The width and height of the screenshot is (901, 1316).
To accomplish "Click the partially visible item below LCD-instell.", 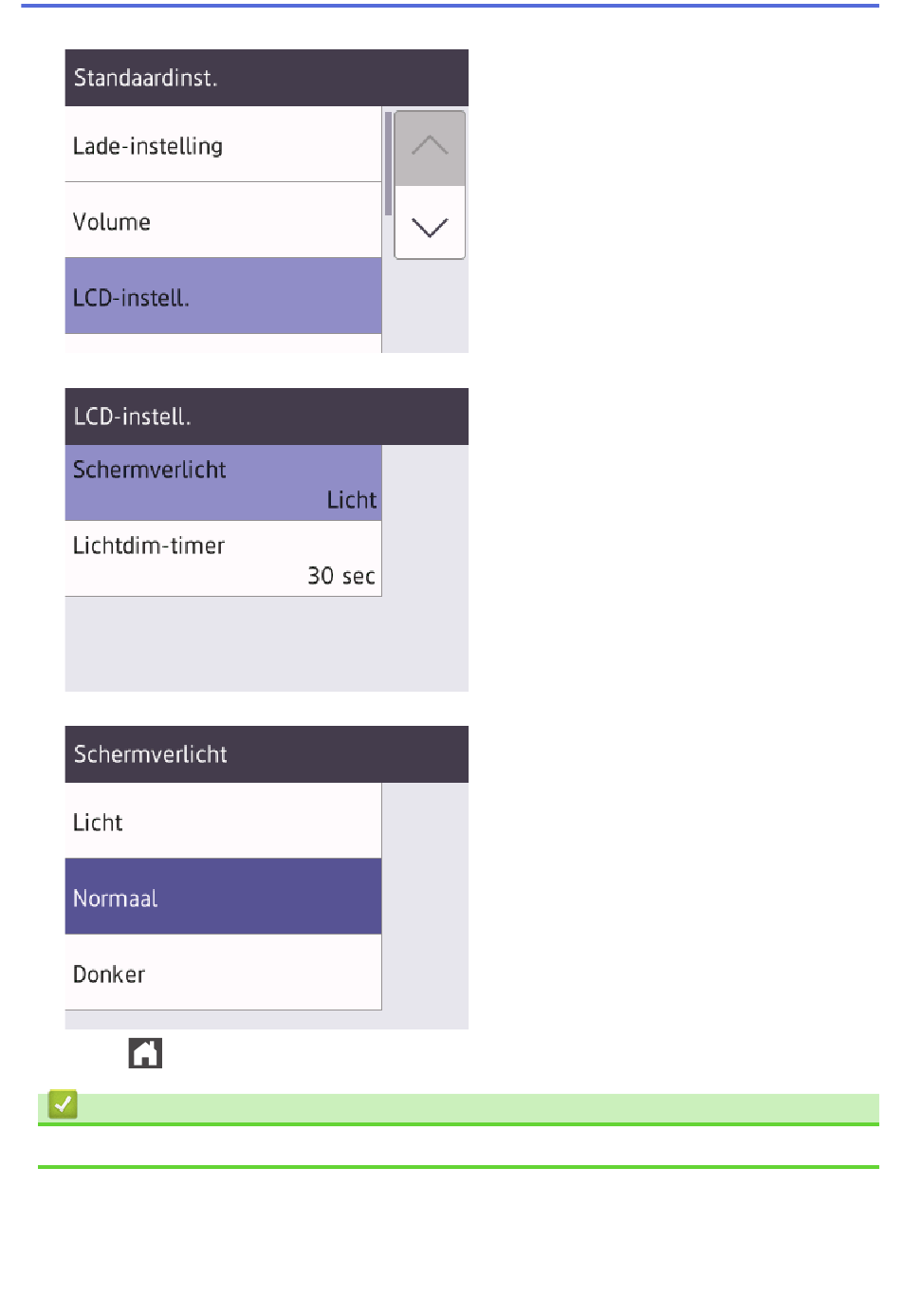I will pyautogui.click(x=223, y=343).
